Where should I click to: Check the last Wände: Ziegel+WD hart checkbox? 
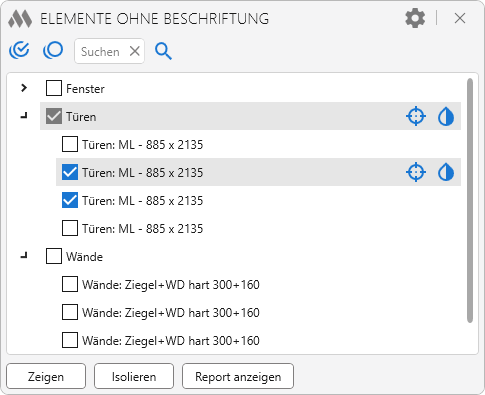tap(70, 340)
